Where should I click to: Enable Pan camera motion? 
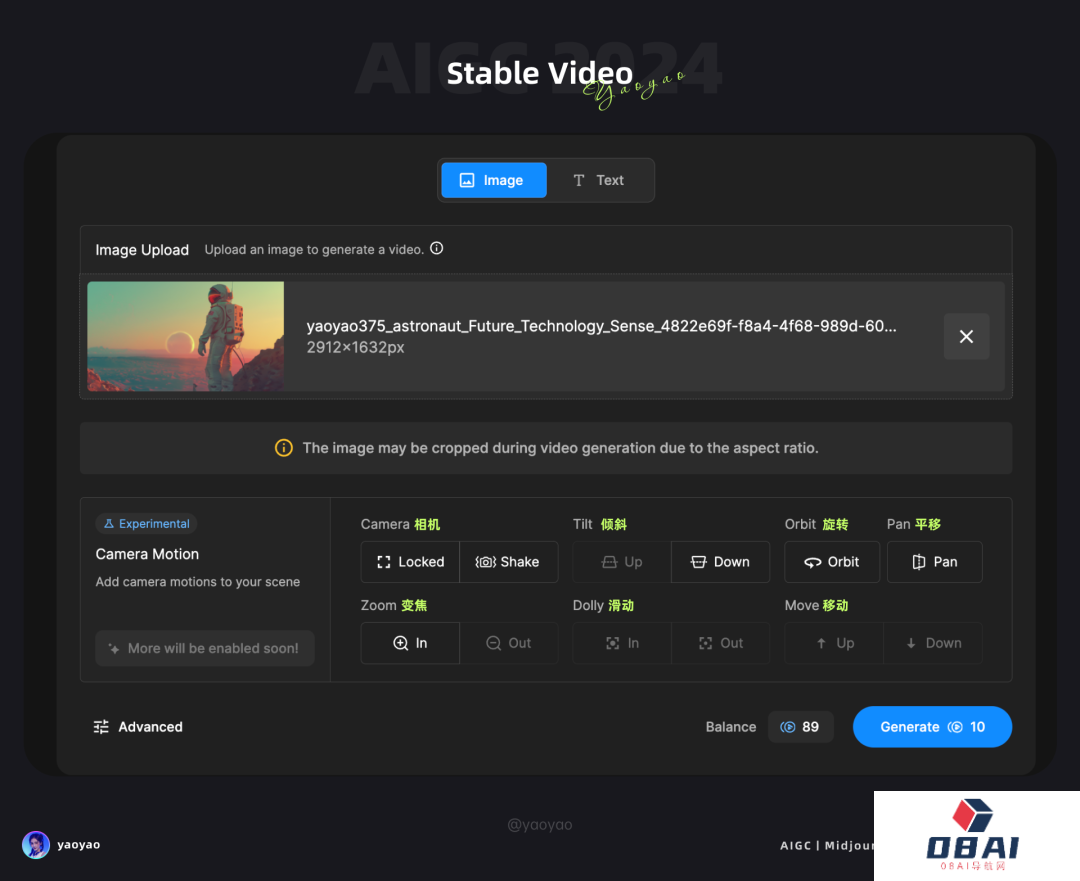935,562
